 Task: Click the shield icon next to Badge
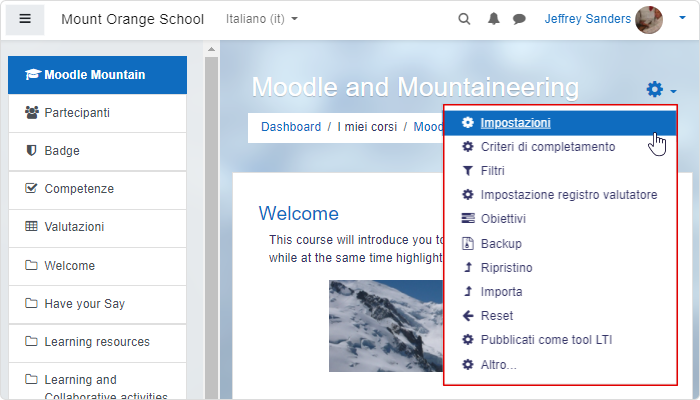[x=31, y=150]
